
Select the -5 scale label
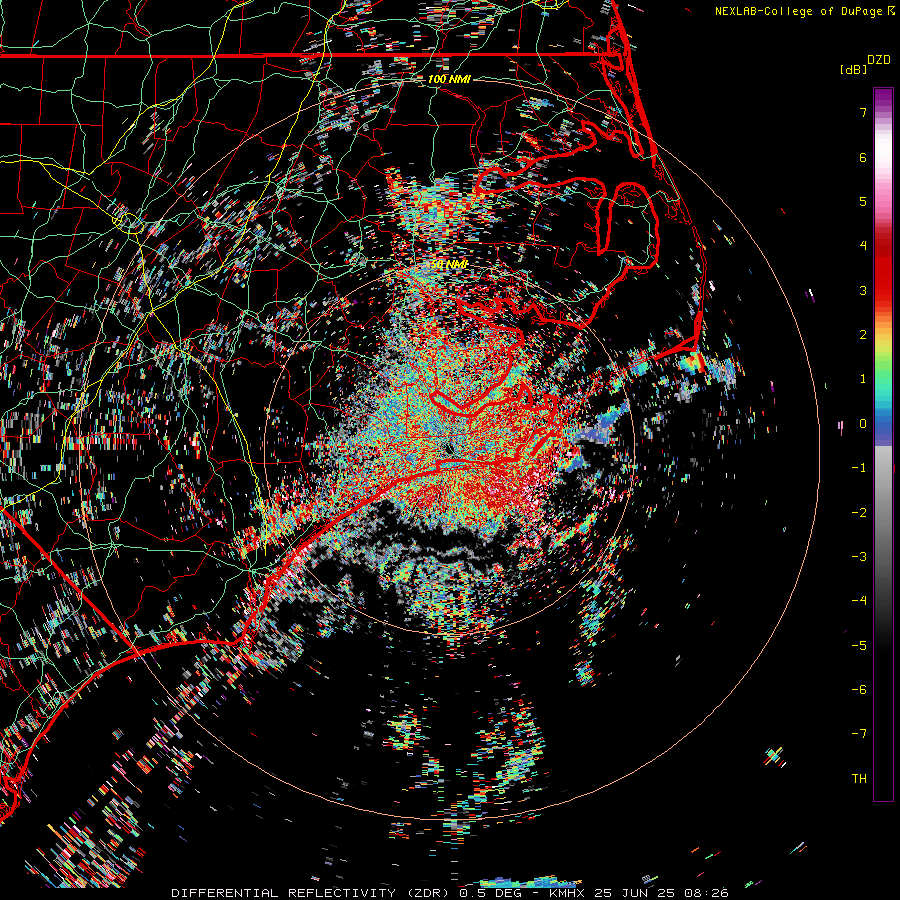point(859,646)
